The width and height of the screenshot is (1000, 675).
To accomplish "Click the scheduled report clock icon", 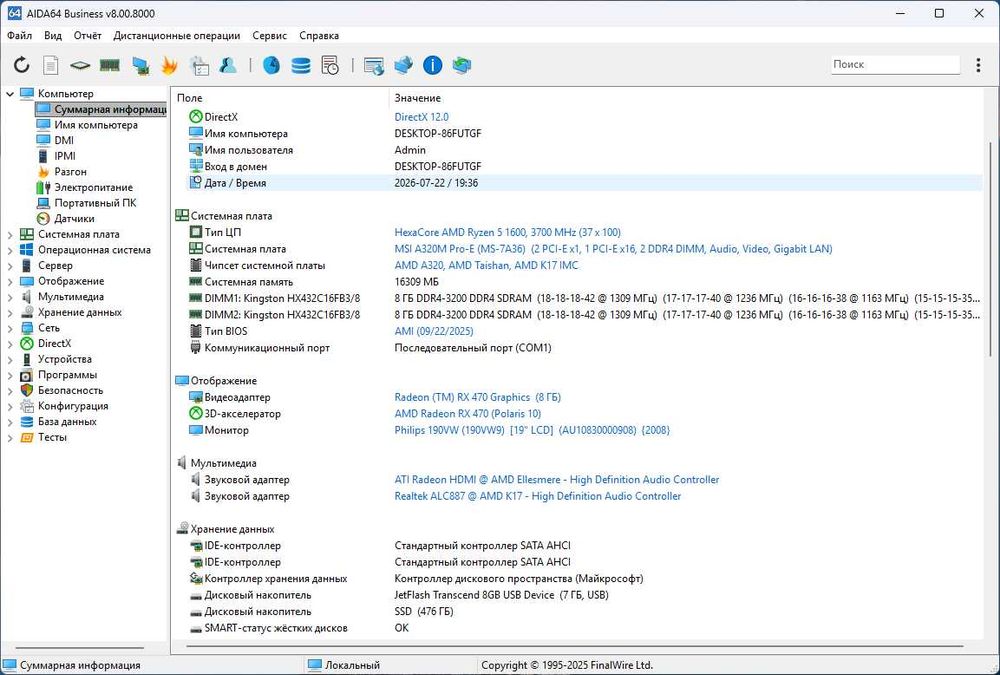I will tap(330, 65).
